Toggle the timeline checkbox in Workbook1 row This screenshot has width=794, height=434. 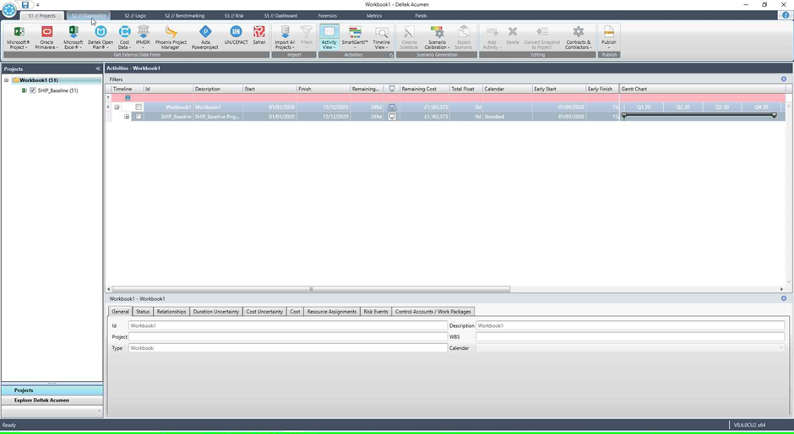(138, 107)
